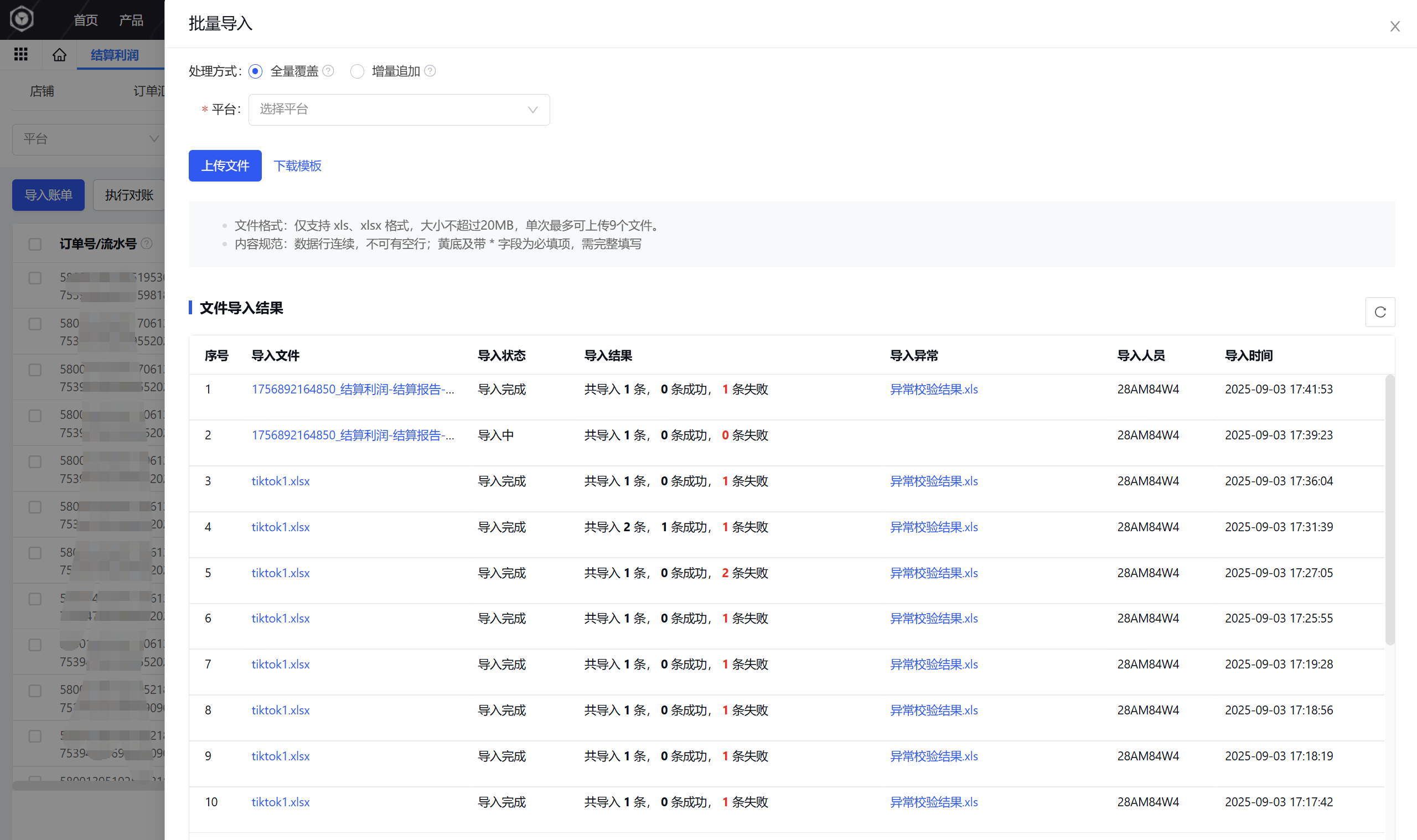This screenshot has height=840, width=1417.
Task: Open help tooltip for 全量覆盖
Action: click(328, 71)
